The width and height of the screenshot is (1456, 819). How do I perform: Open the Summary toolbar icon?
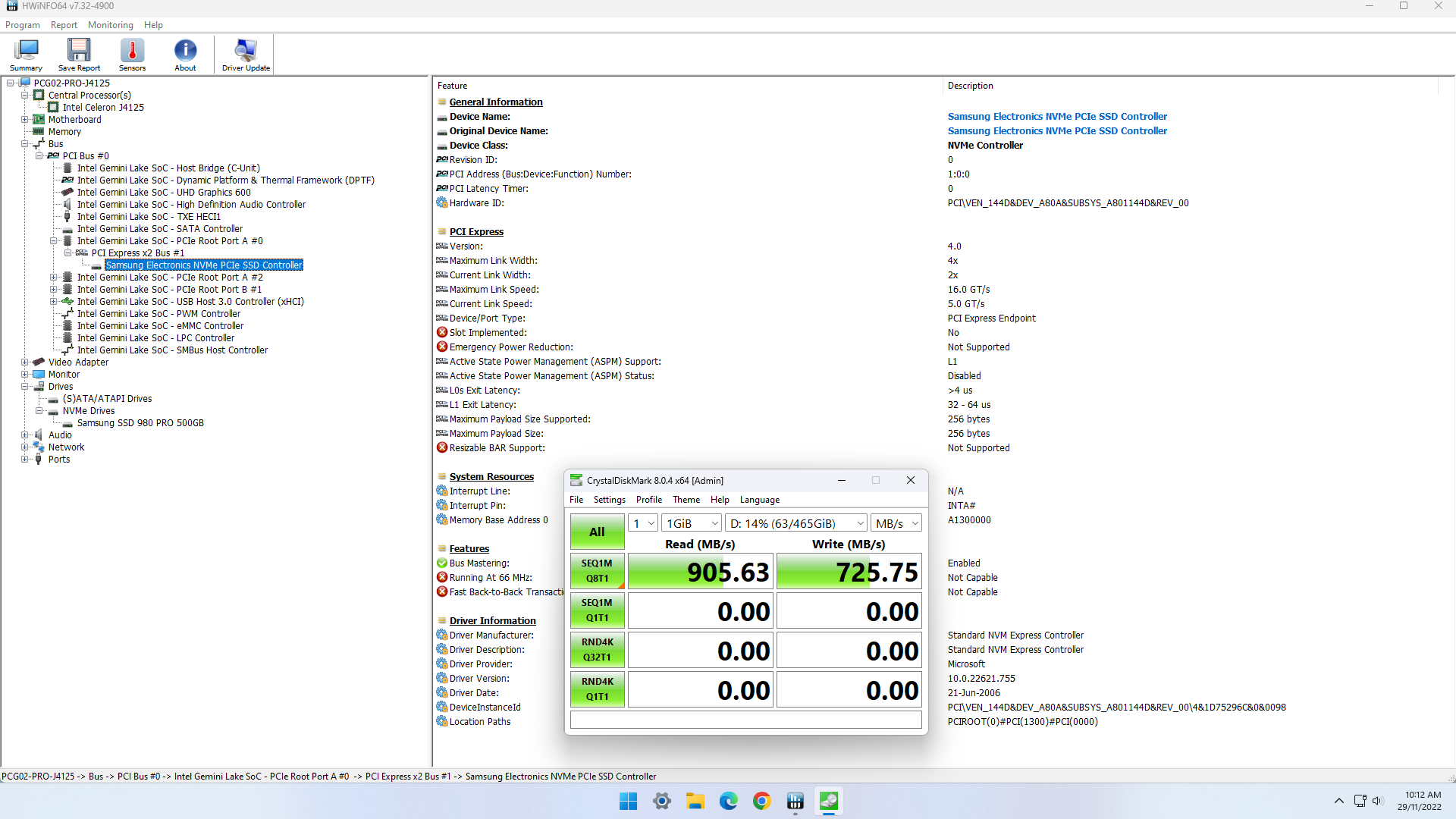point(26,55)
